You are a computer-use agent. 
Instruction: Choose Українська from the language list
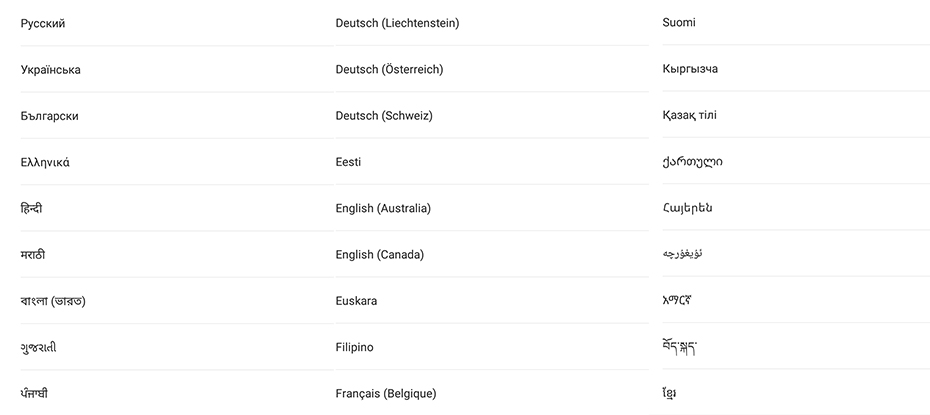click(51, 70)
